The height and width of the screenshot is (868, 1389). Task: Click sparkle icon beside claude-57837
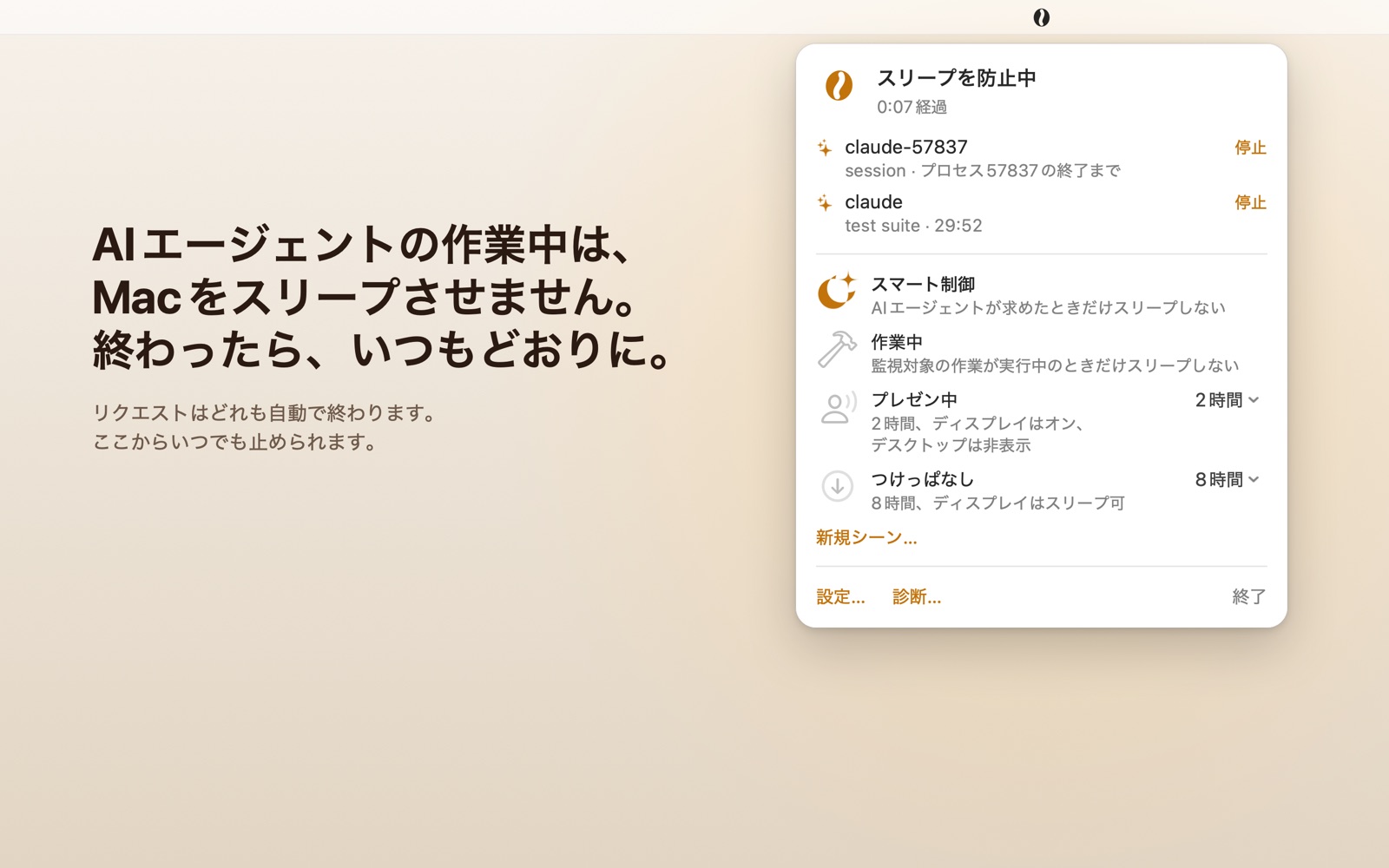tap(825, 148)
